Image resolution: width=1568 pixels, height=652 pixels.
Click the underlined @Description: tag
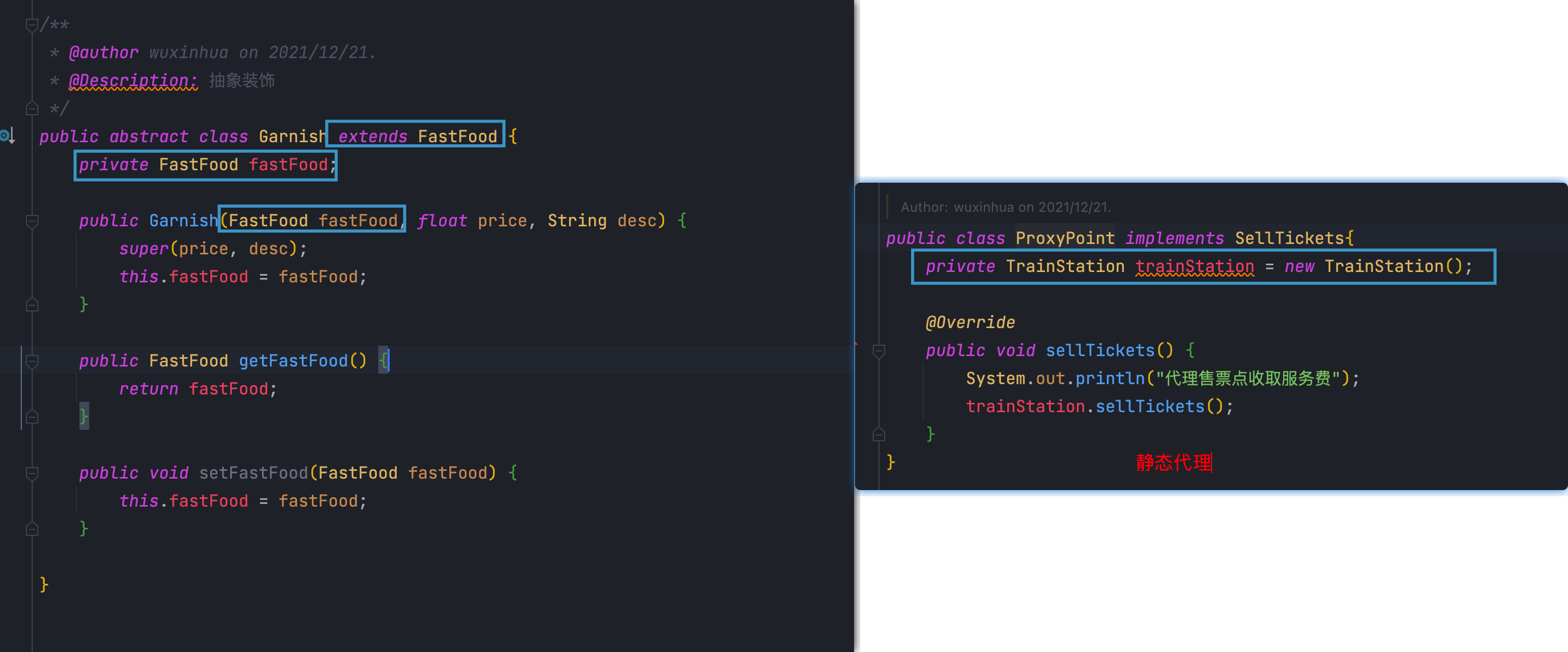(133, 80)
